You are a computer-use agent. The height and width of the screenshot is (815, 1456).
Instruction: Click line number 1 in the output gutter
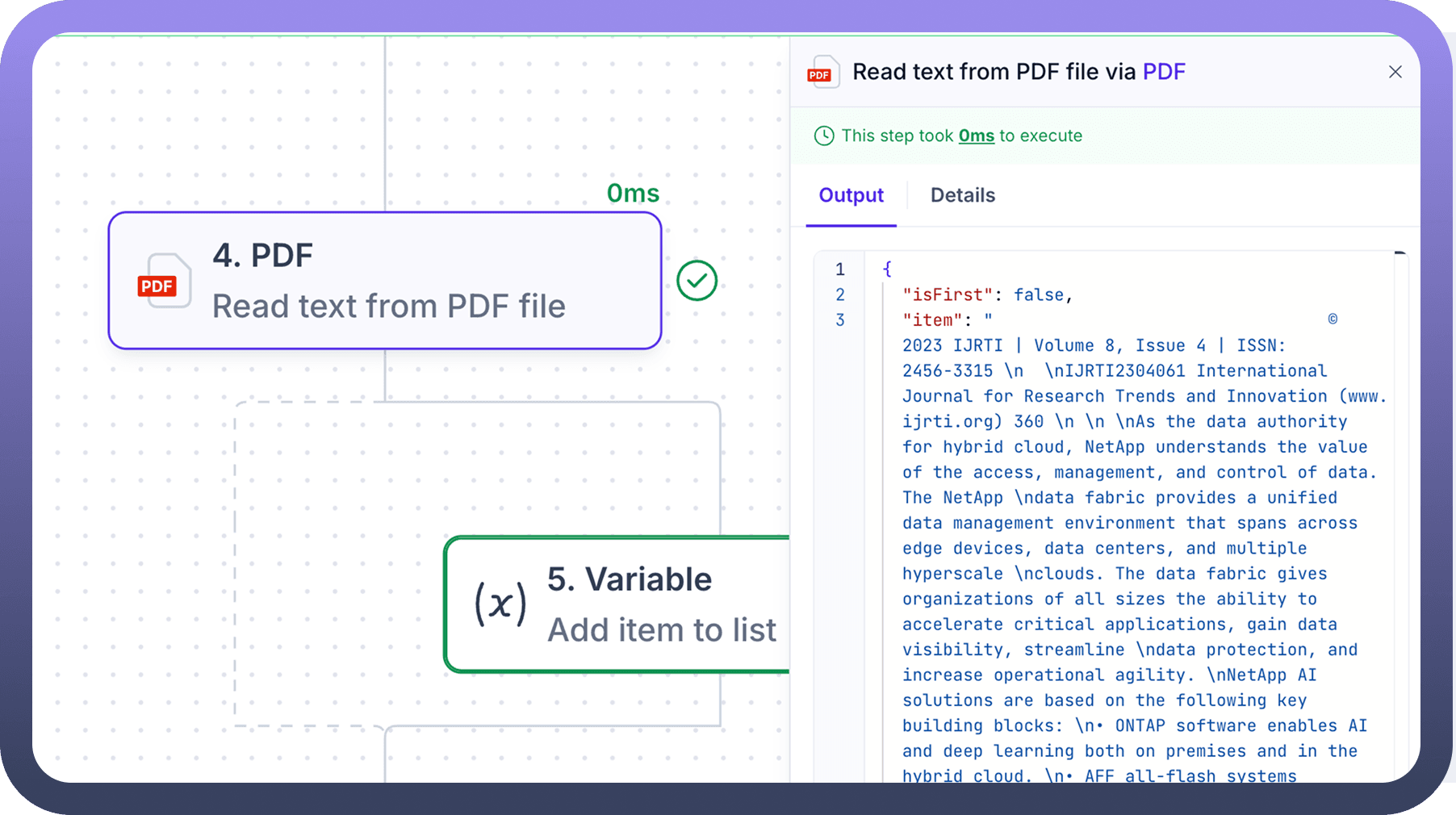pyautogui.click(x=840, y=270)
